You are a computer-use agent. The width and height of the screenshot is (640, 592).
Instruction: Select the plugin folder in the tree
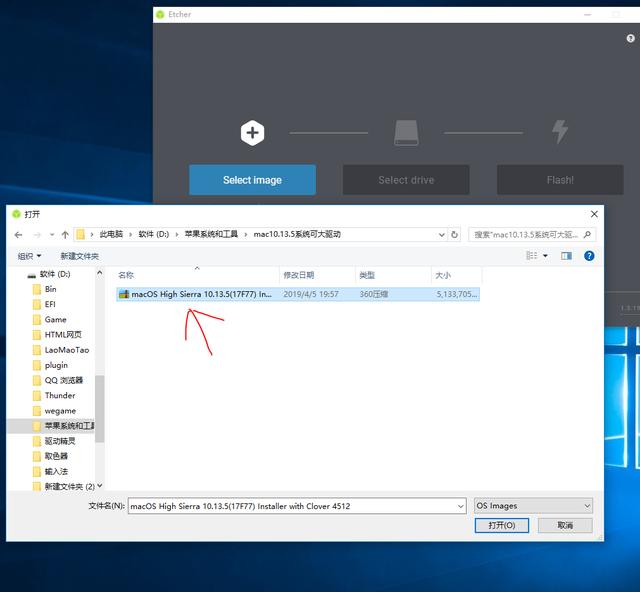coord(56,365)
